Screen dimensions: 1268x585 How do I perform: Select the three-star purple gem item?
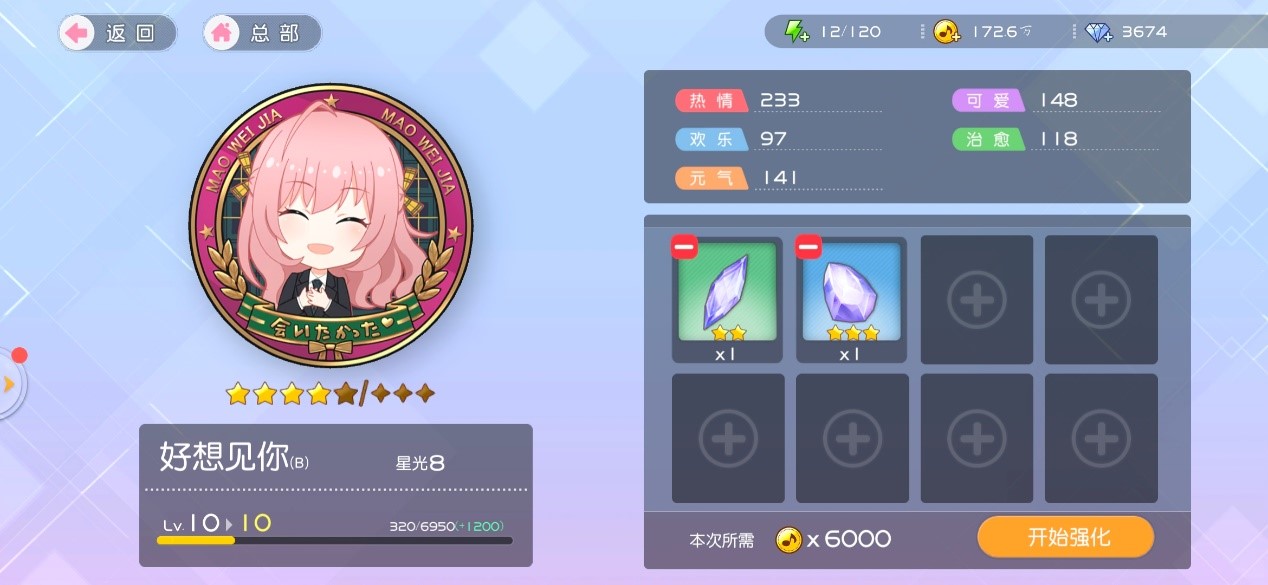pyautogui.click(x=851, y=299)
